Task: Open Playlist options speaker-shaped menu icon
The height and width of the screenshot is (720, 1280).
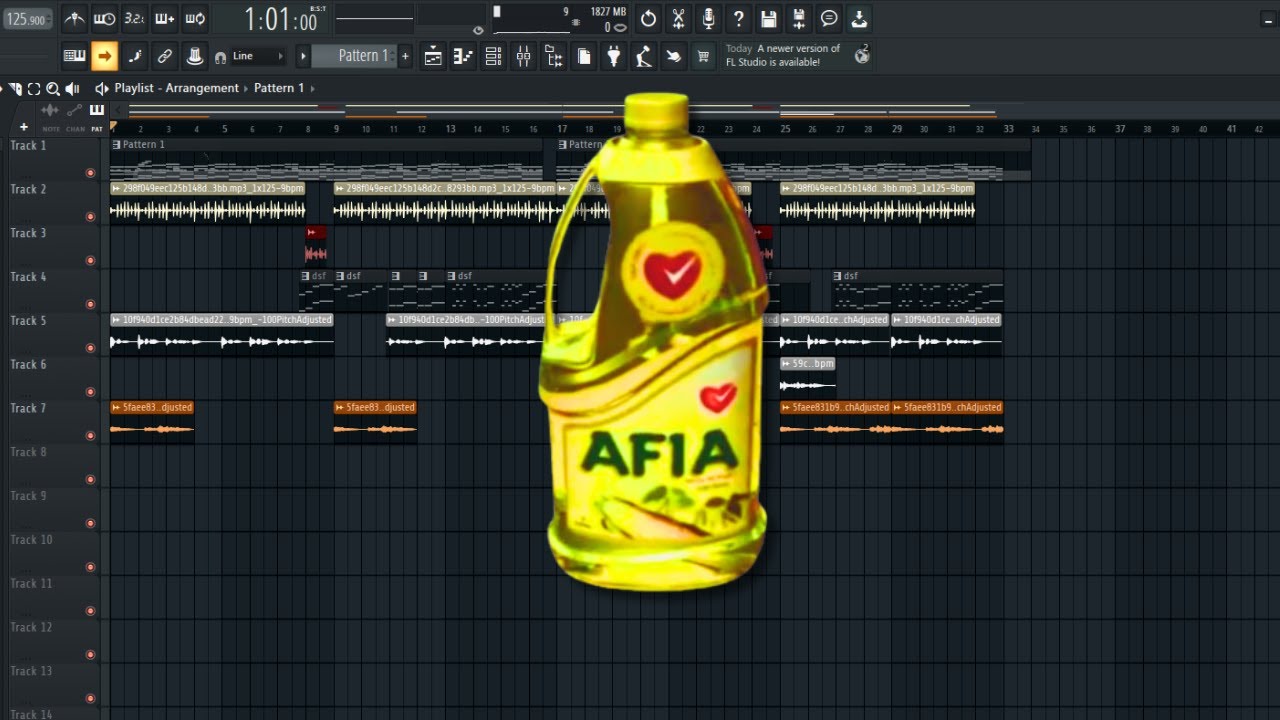Action: [101, 88]
